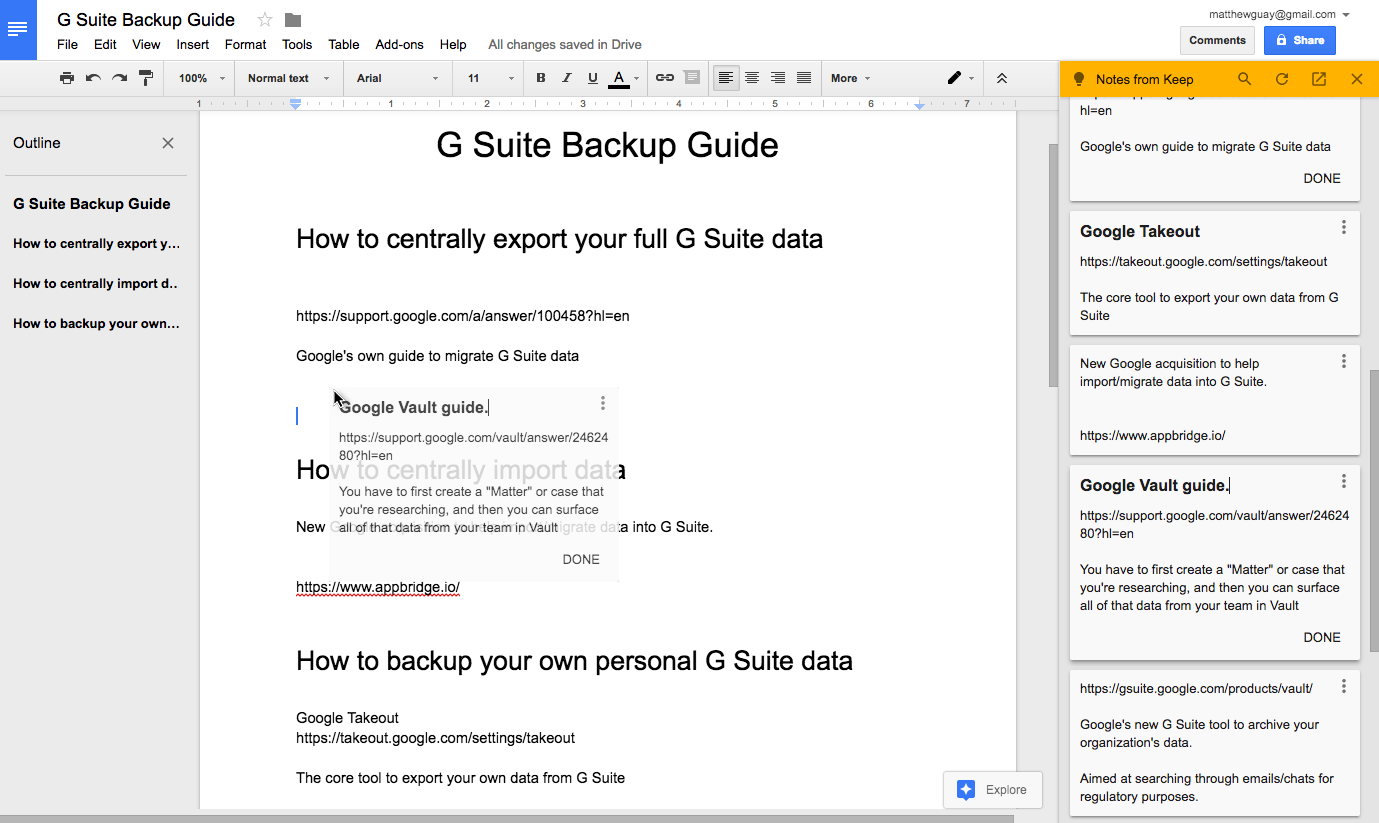Star the G Suite Backup Guide document
Viewport: 1379px width, 823px height.
pos(265,20)
